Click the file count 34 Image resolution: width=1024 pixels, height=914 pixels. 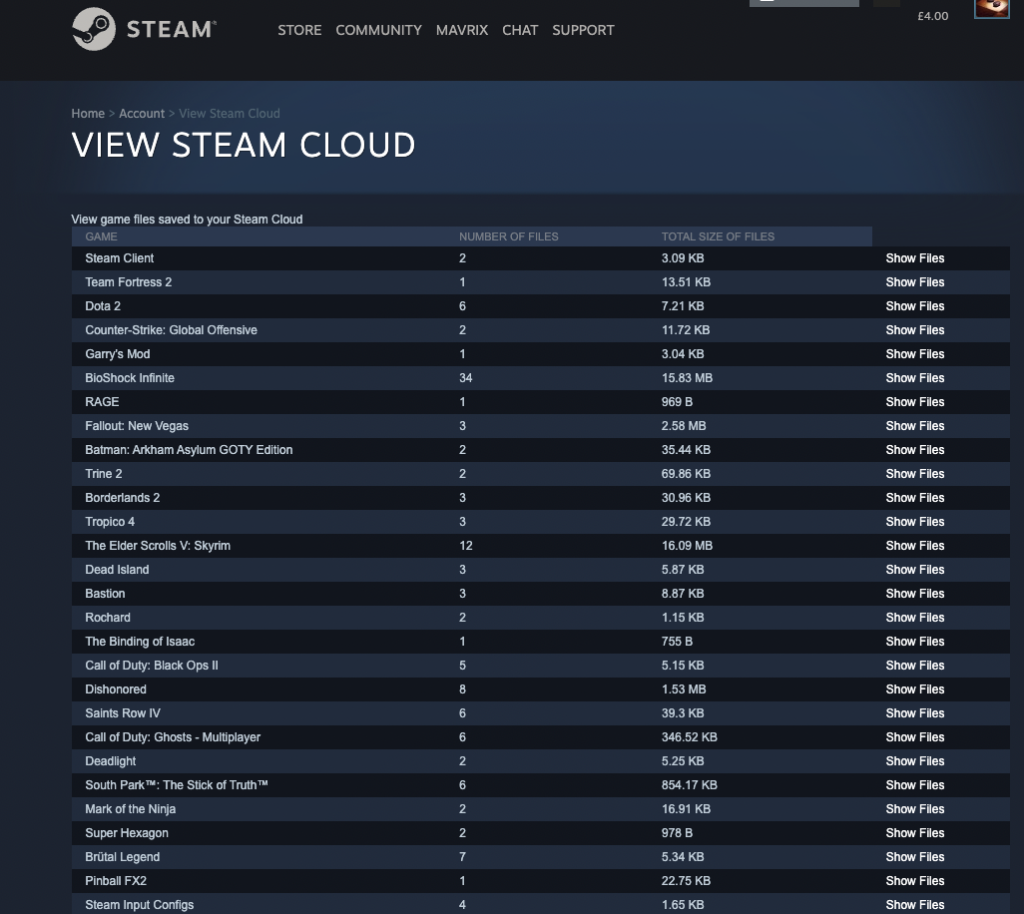[x=466, y=378]
